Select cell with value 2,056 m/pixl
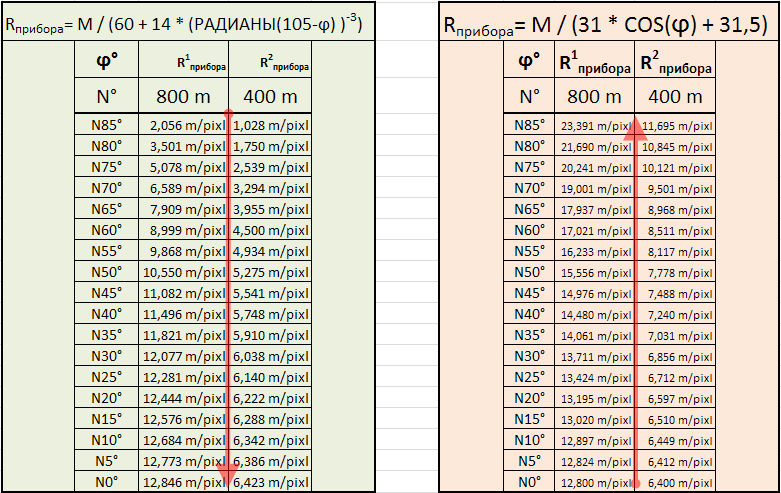 click(188, 126)
